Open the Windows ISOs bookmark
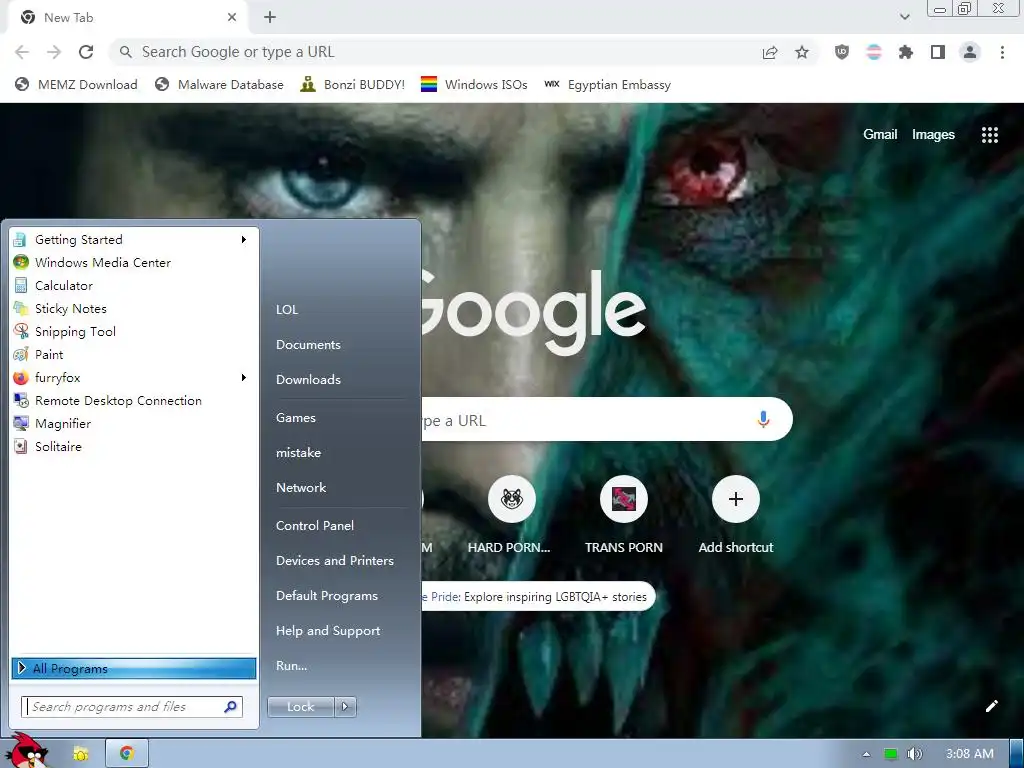The height and width of the screenshot is (768, 1024). [474, 85]
